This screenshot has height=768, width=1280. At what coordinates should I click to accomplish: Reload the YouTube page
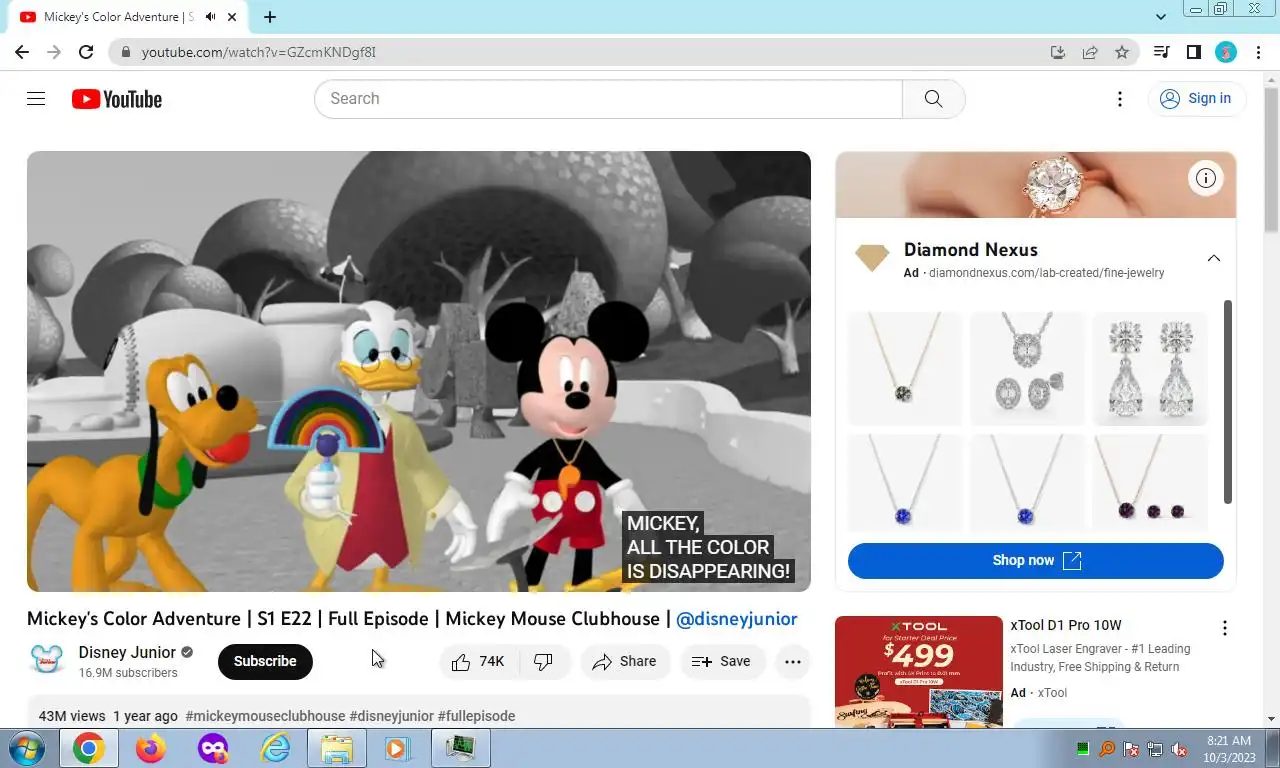86,52
